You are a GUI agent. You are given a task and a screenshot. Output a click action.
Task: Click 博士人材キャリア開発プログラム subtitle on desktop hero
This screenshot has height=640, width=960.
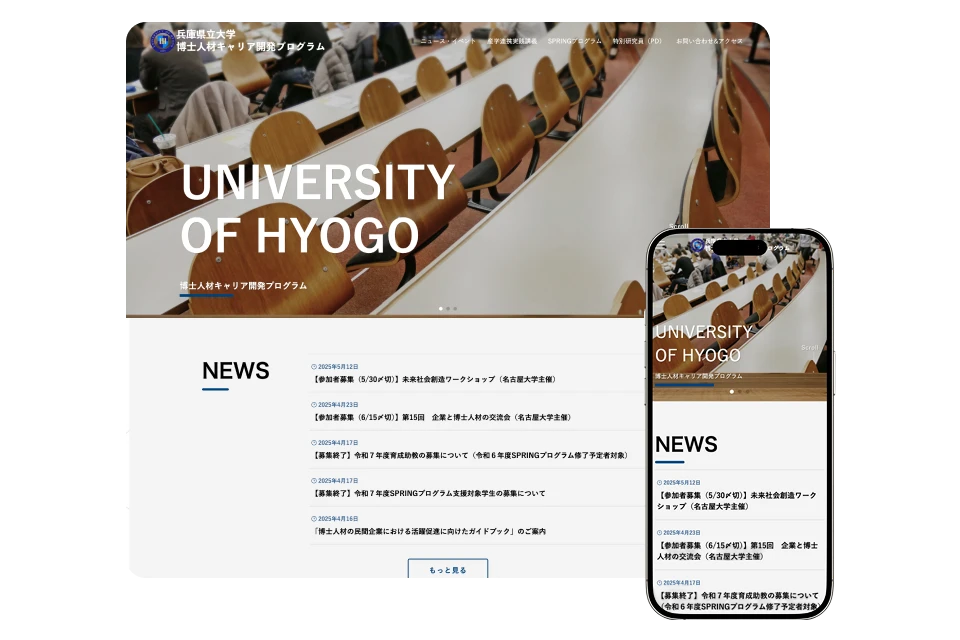(244, 285)
